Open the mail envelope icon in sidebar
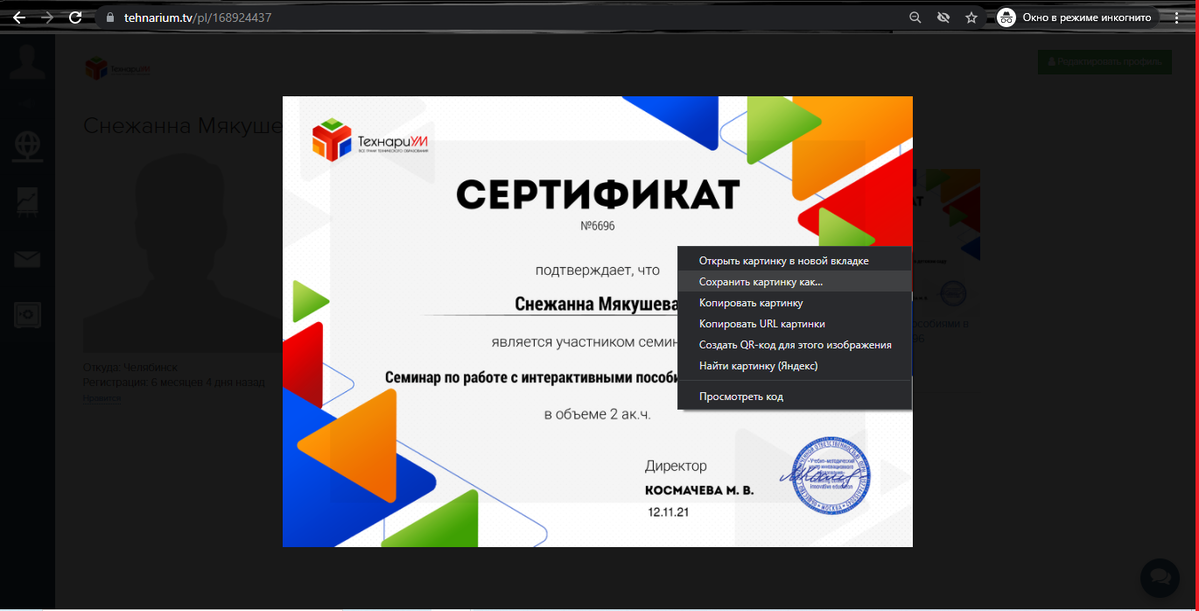Viewport: 1199px width, 611px height. (x=28, y=259)
